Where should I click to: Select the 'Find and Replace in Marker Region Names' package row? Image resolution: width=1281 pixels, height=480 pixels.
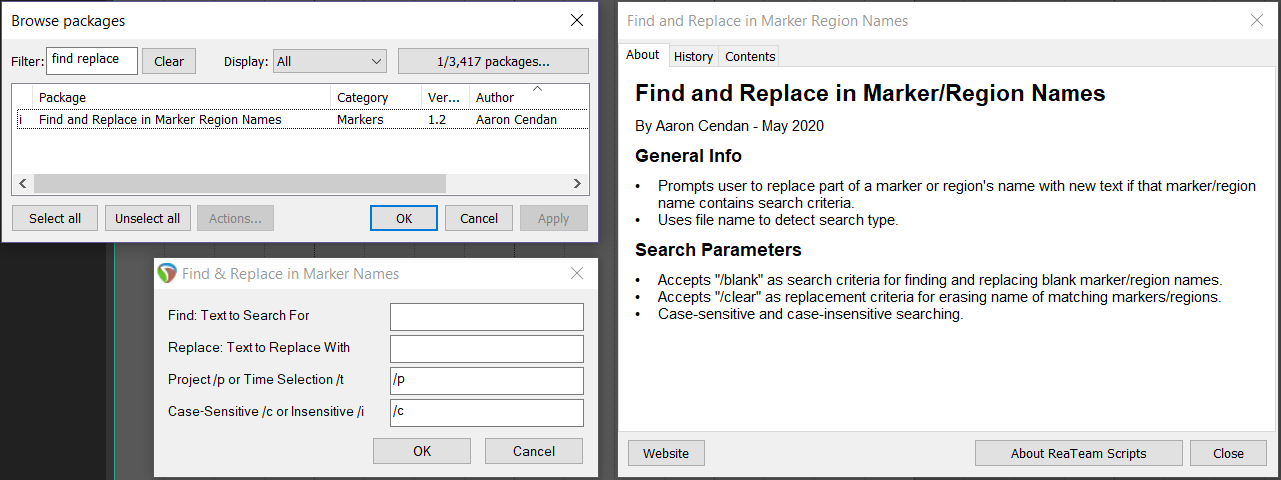click(301, 119)
